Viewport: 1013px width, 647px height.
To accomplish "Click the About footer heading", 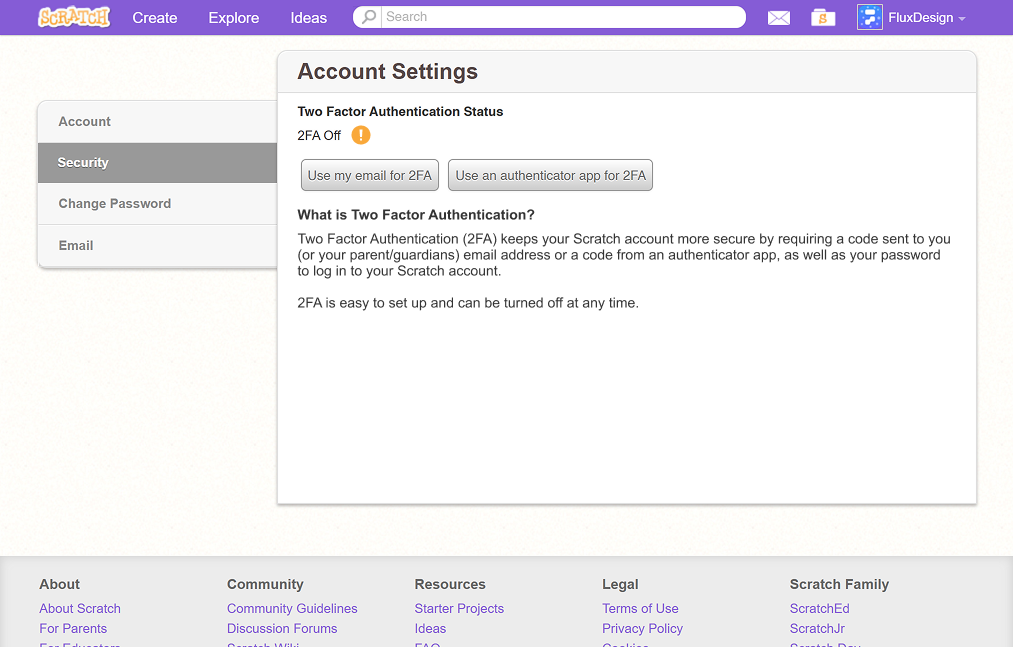I will (59, 584).
